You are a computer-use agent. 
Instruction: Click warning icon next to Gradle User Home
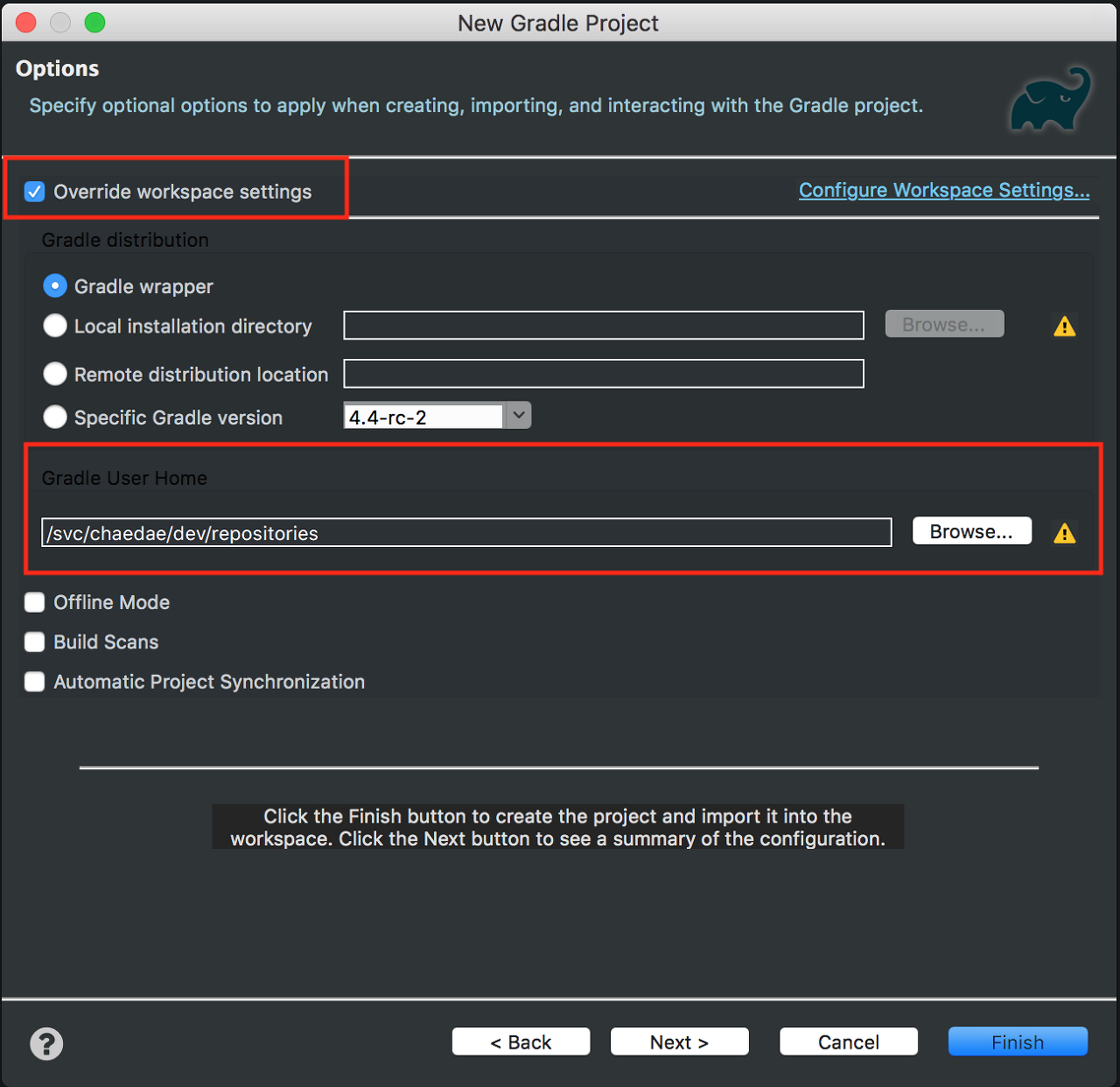click(1064, 533)
